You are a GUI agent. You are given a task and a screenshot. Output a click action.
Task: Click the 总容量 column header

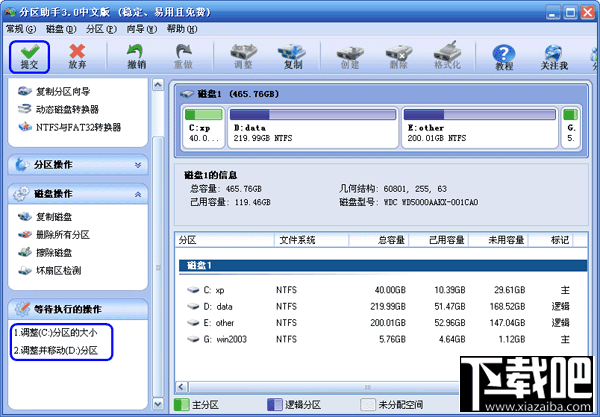(379, 240)
